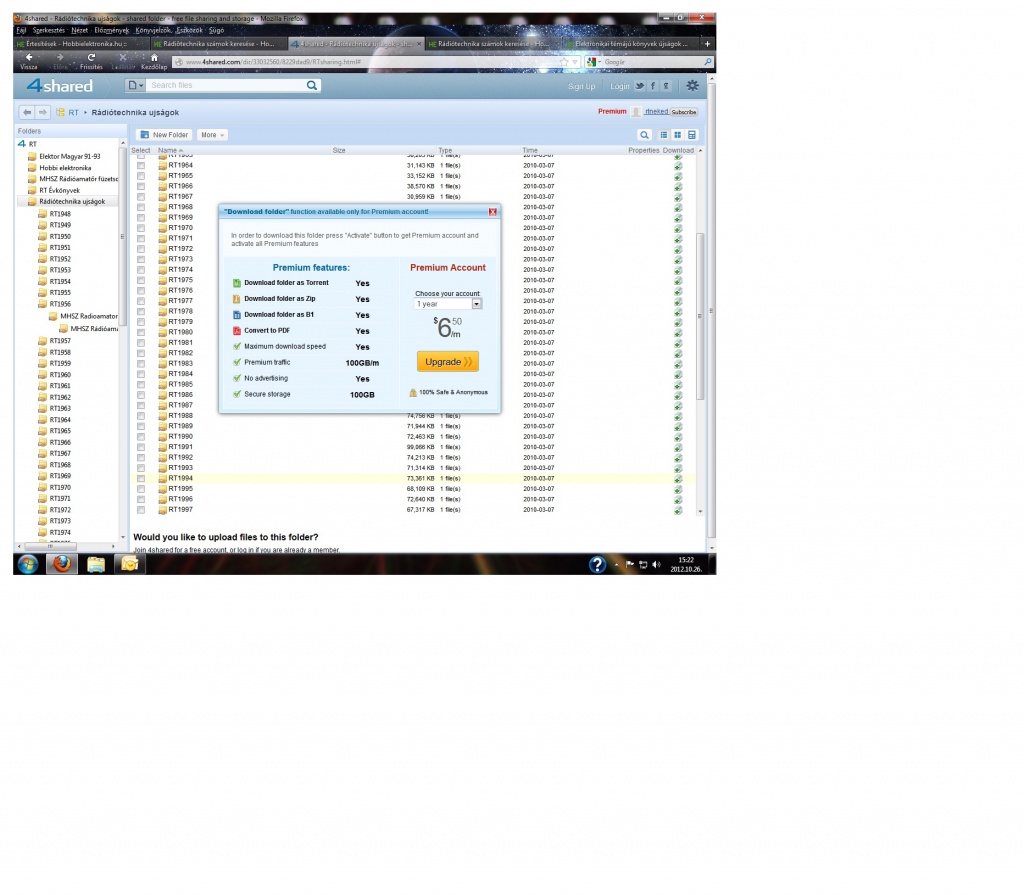Click the Login link

tap(619, 86)
